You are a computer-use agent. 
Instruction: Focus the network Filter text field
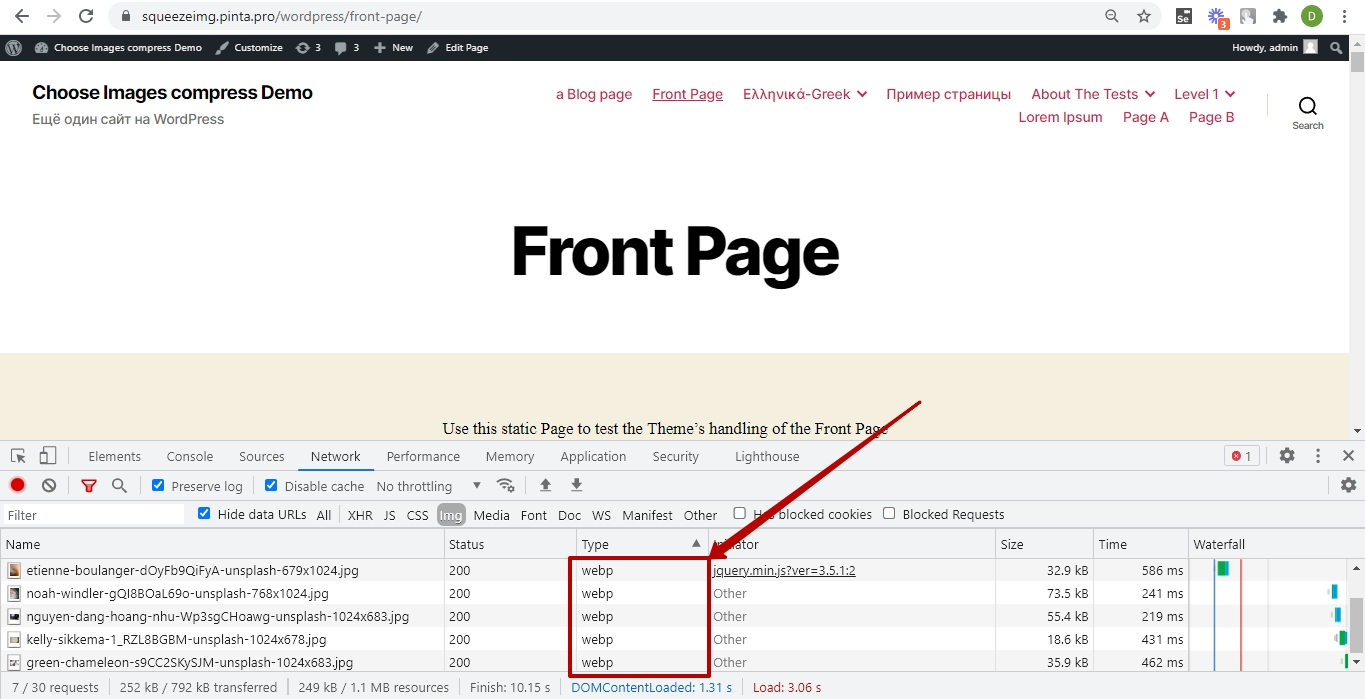(95, 515)
